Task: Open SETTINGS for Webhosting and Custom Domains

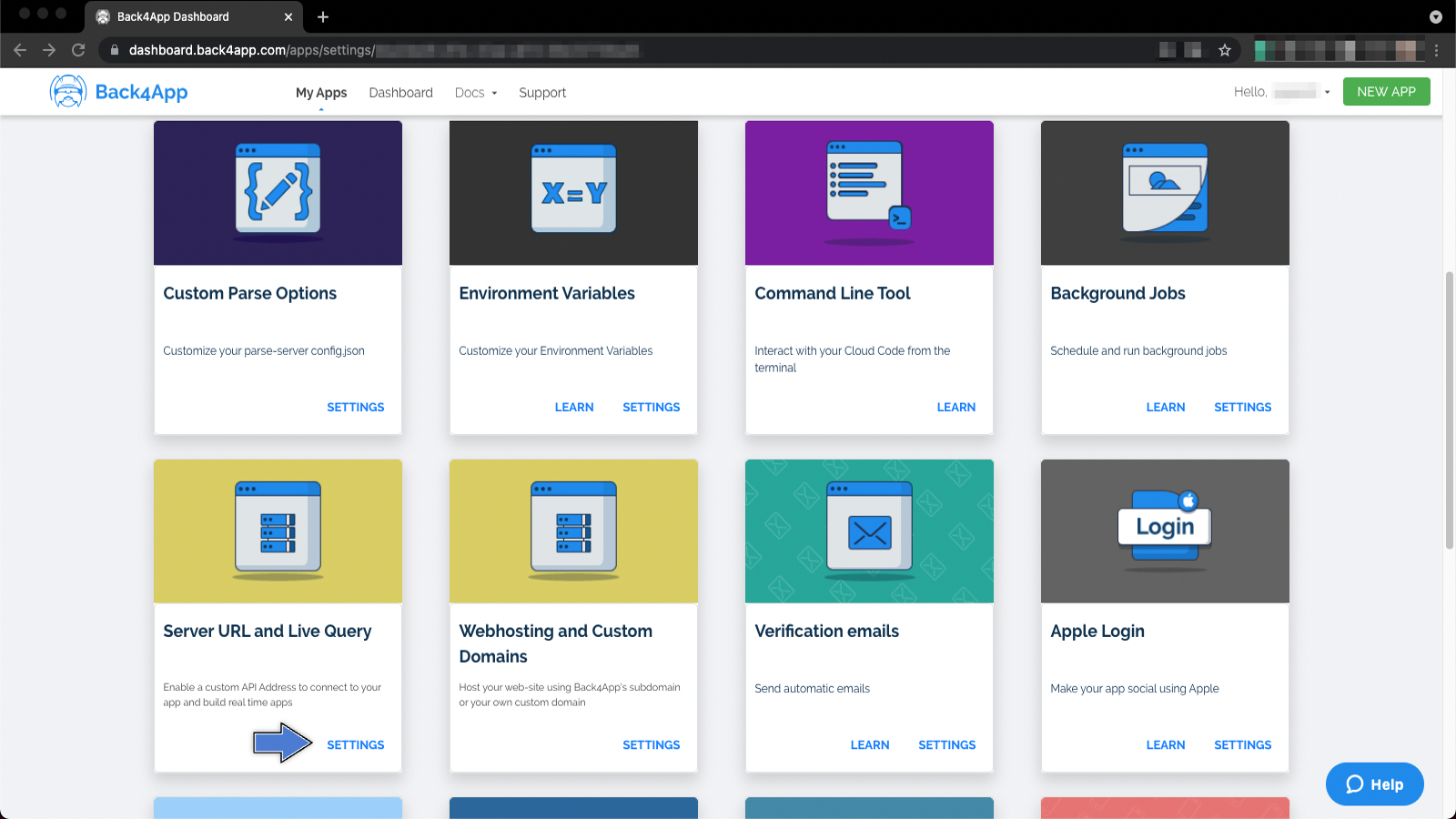Action: 652,744
